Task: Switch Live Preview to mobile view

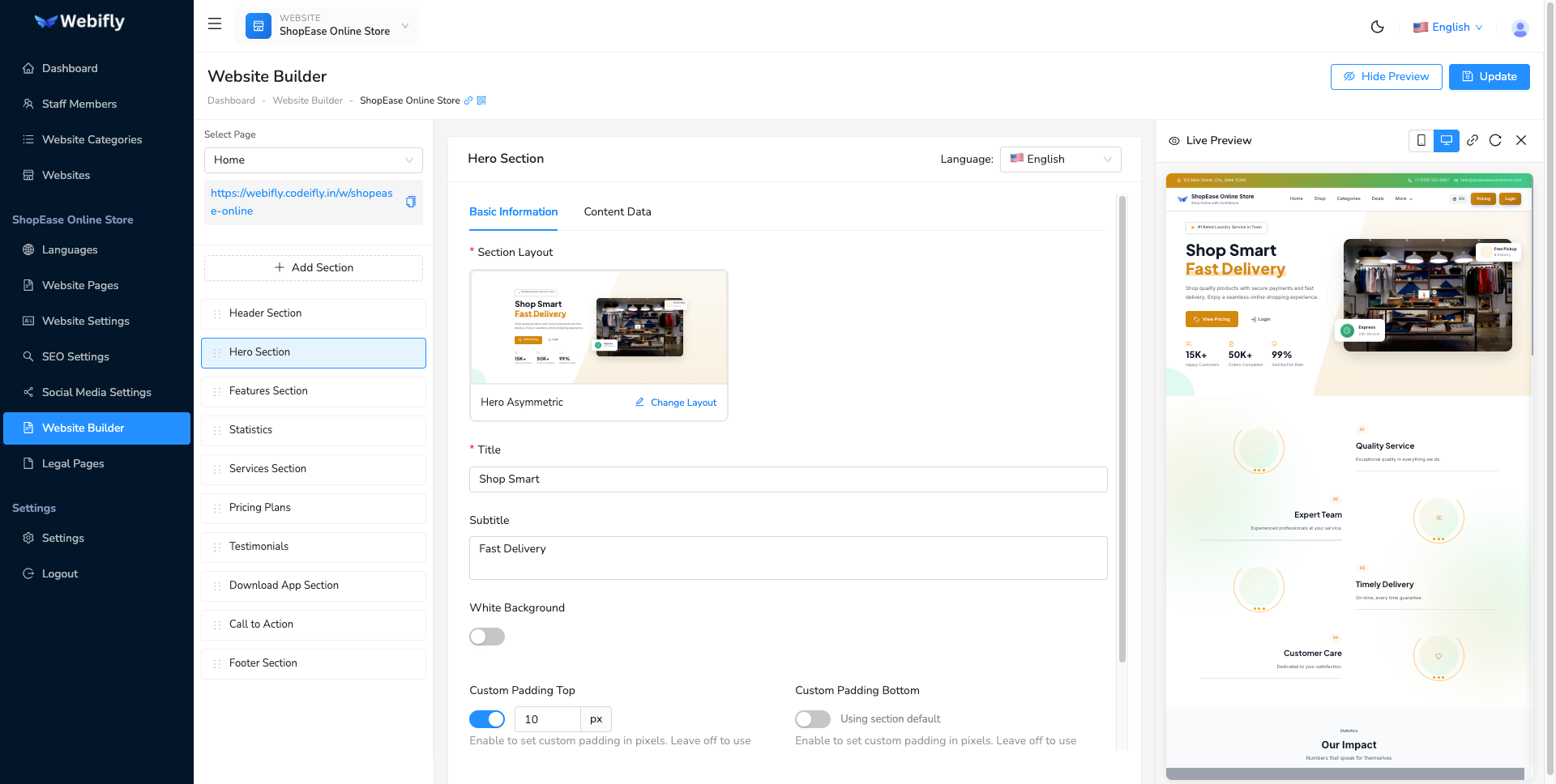Action: point(1421,140)
